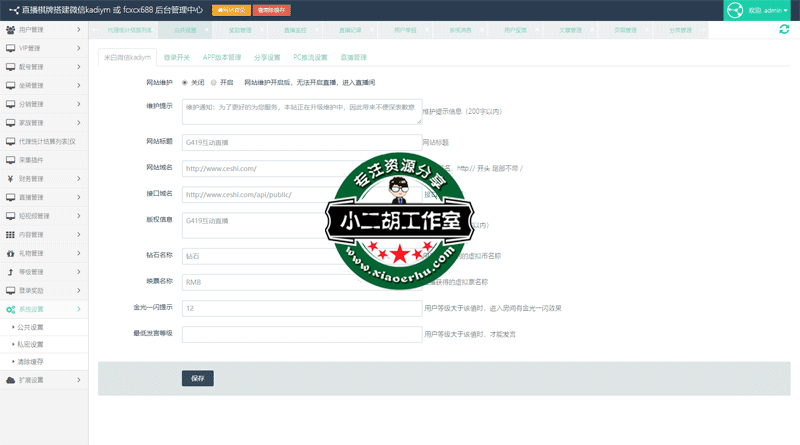Click the 财务管理 yen icon
The width and height of the screenshot is (800, 445).
coord(10,178)
